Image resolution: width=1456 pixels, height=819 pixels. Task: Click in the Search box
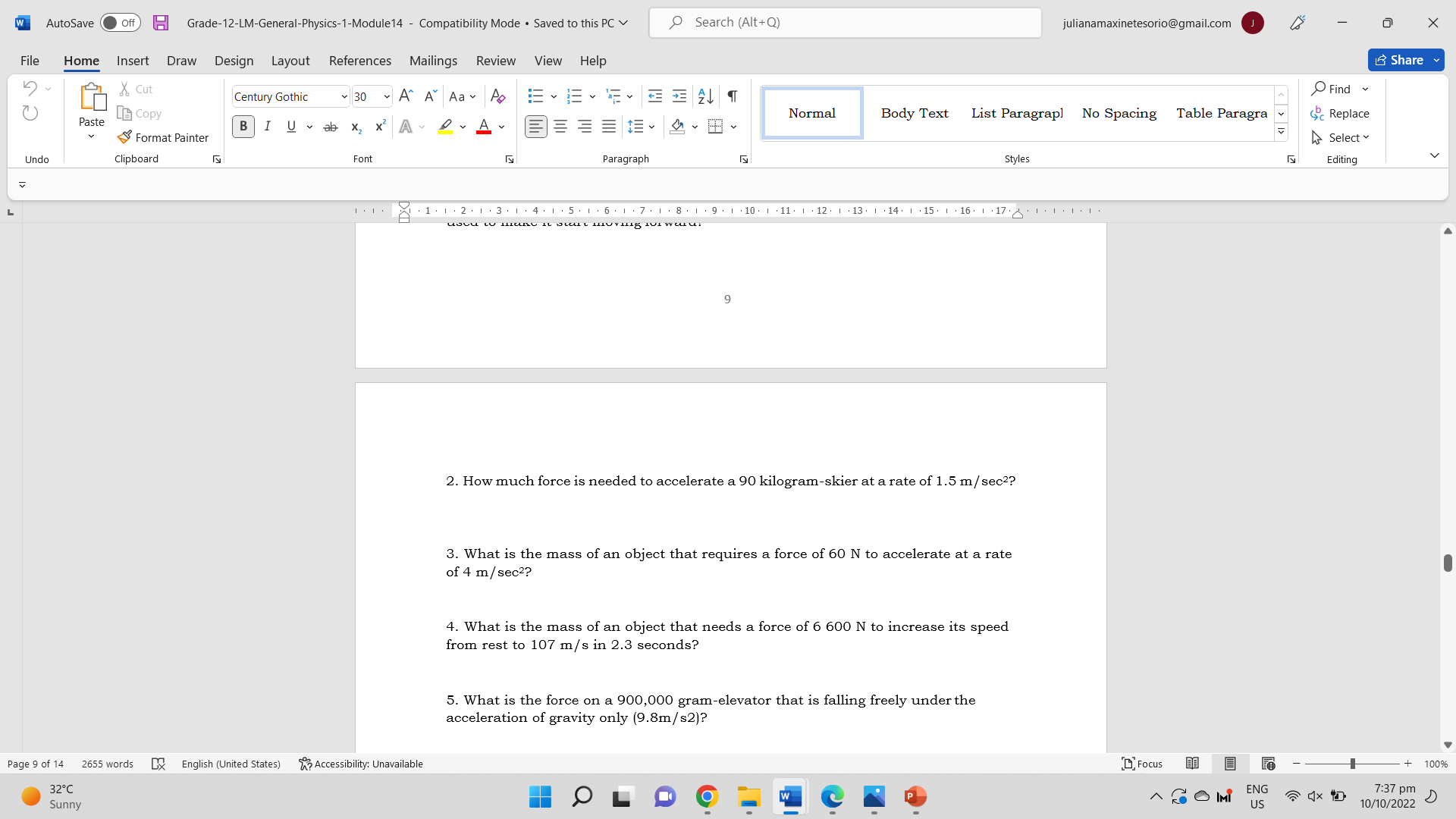coord(845,23)
